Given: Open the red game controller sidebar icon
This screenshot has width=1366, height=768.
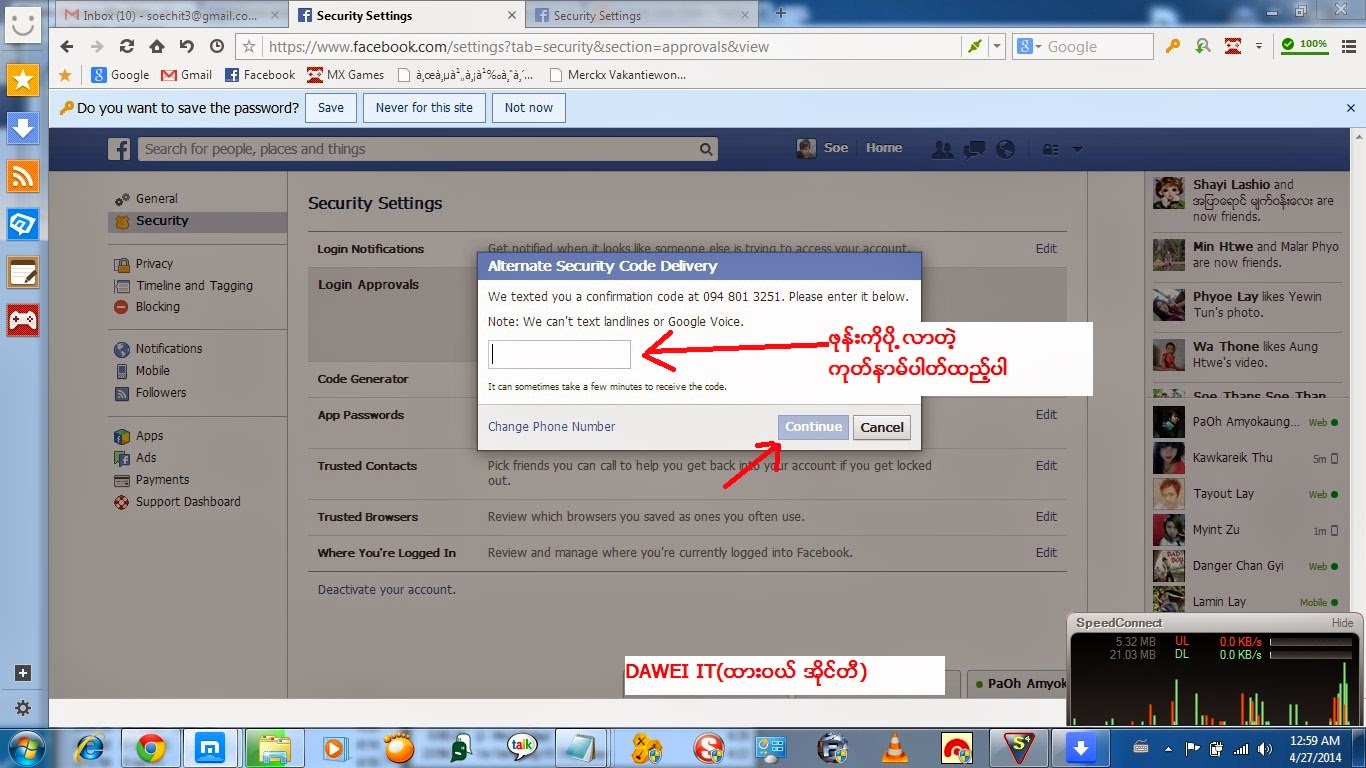Looking at the screenshot, I should (22, 320).
